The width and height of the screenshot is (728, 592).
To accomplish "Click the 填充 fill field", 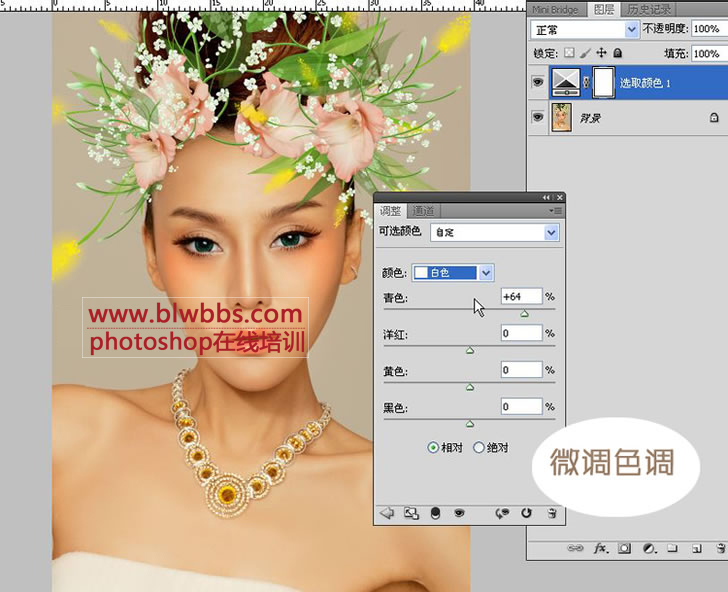I will [709, 53].
